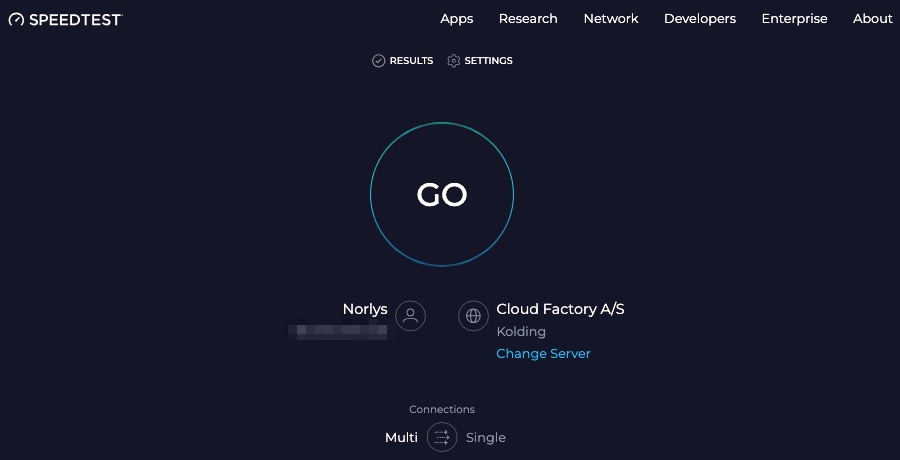
Task: Click the Change Server link
Action: point(543,354)
